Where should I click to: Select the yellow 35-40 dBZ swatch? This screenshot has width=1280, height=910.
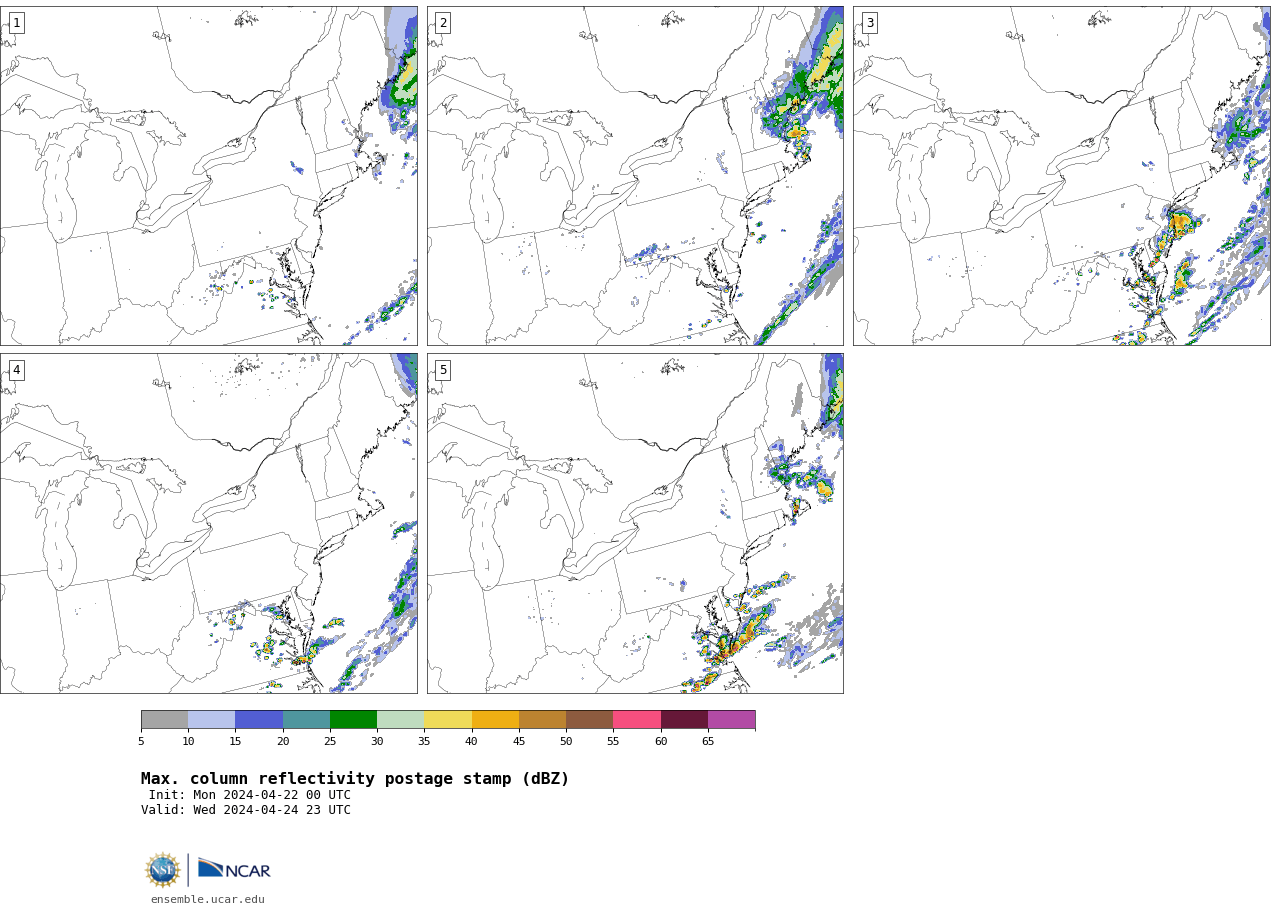pyautogui.click(x=448, y=720)
